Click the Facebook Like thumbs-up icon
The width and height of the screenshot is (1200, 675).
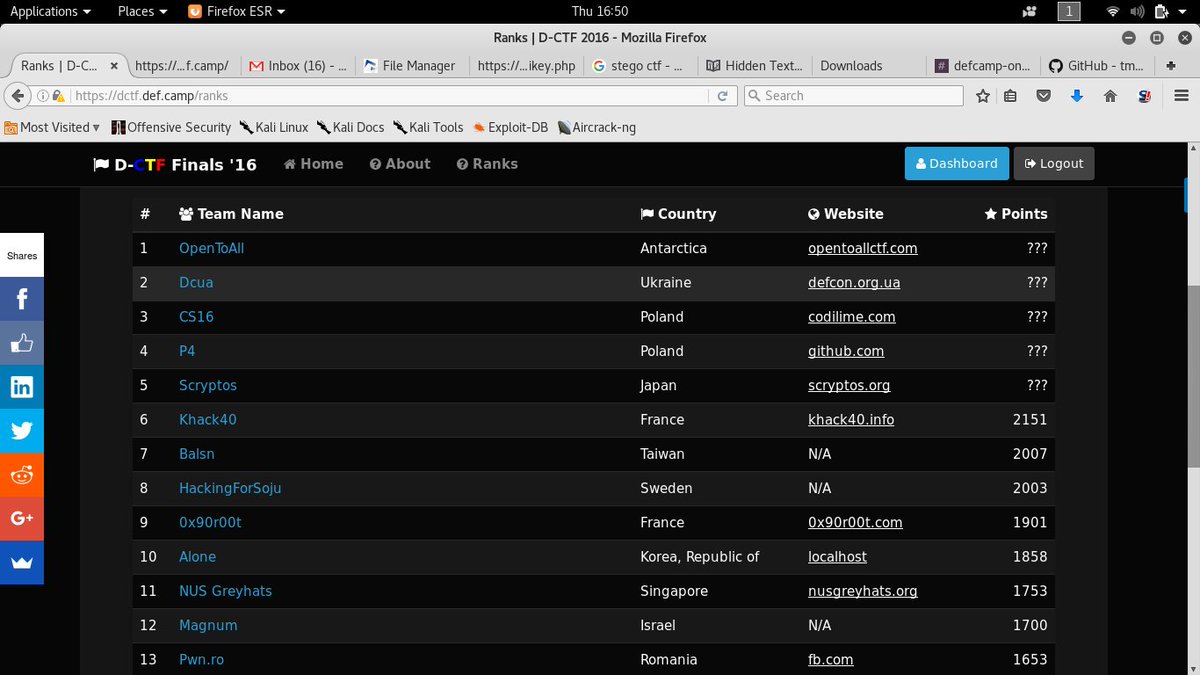click(21, 343)
